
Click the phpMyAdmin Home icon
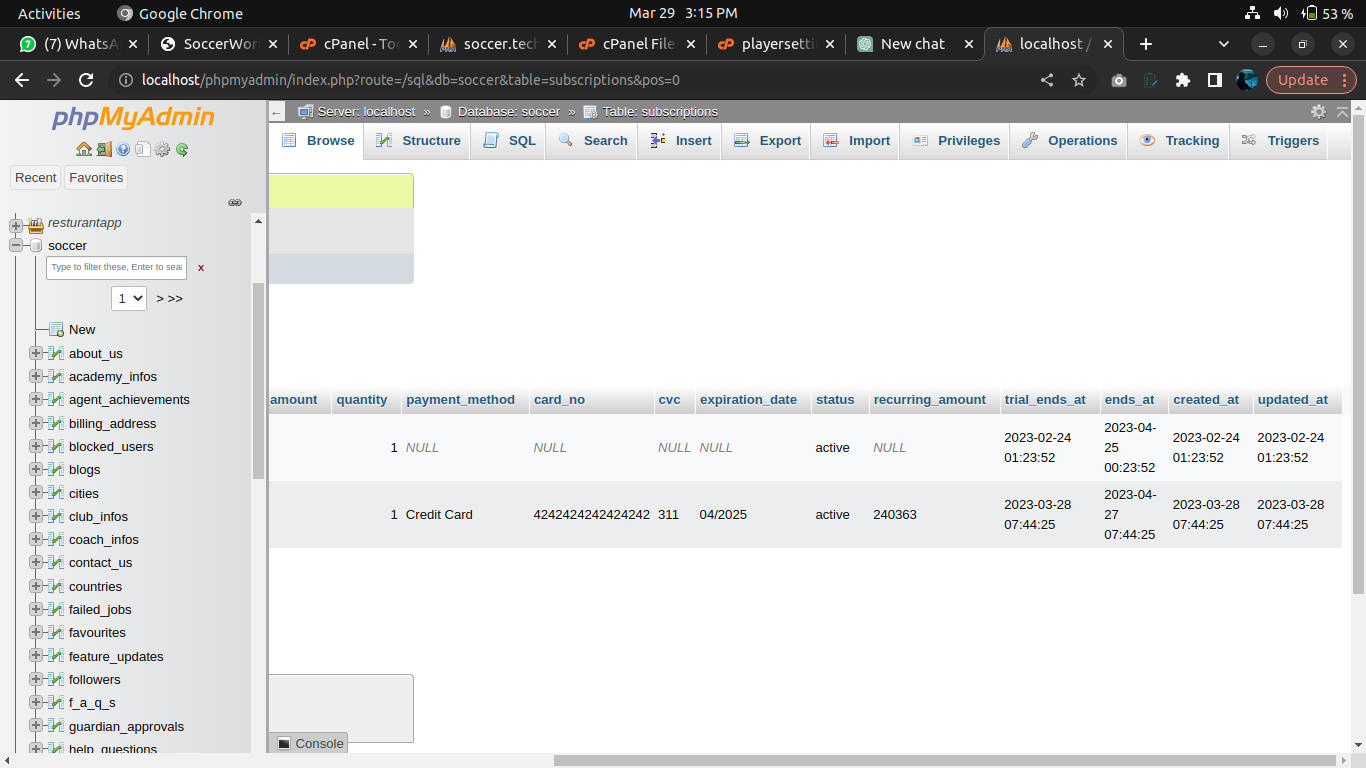pos(84,150)
